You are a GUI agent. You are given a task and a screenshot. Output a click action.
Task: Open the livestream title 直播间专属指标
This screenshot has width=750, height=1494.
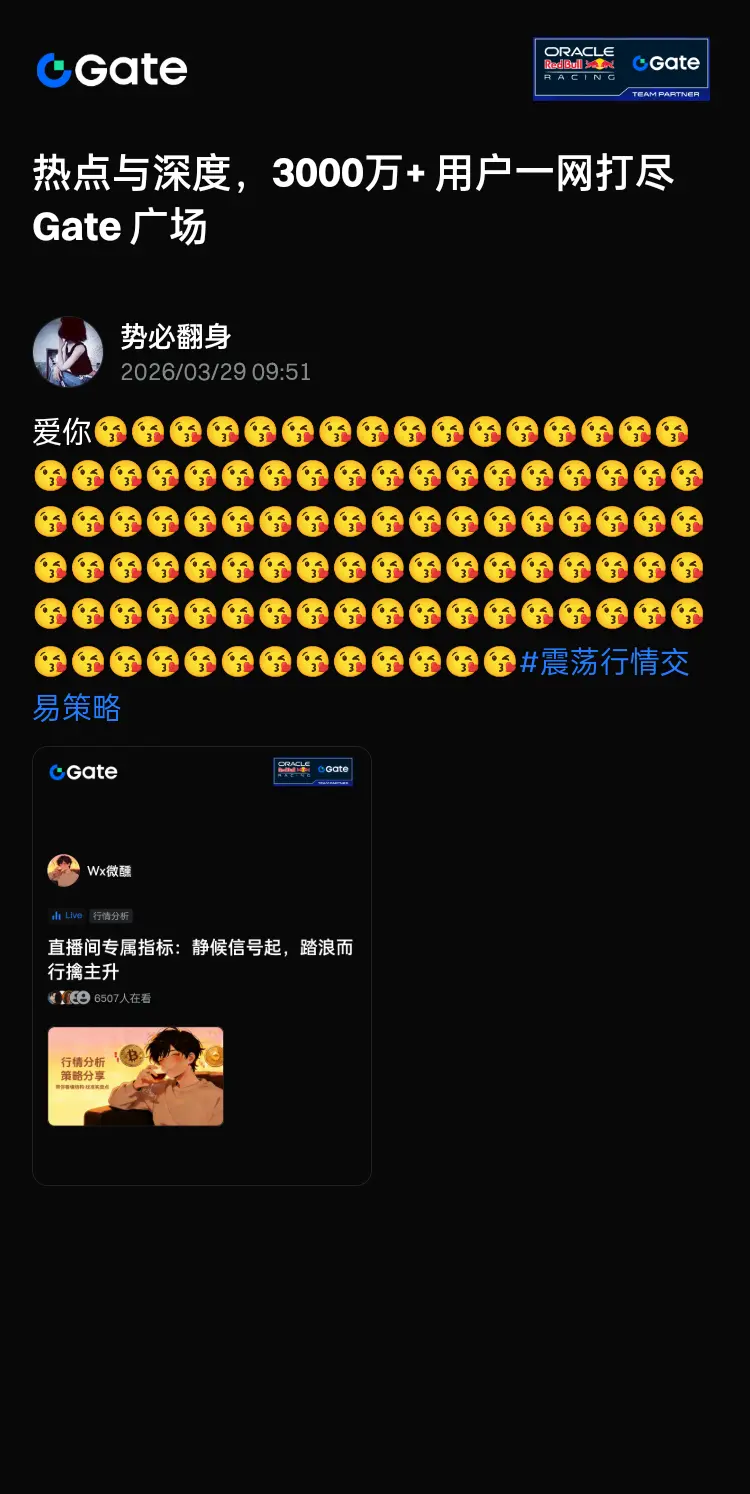[x=201, y=959]
